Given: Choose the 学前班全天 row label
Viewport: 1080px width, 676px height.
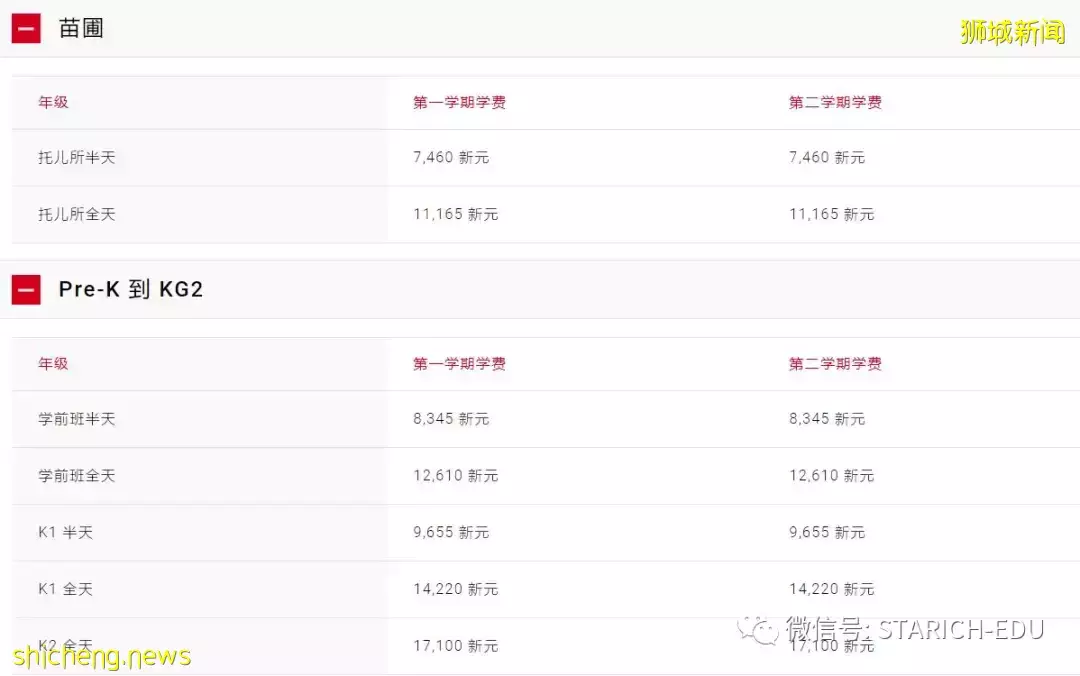Looking at the screenshot, I should (x=77, y=476).
